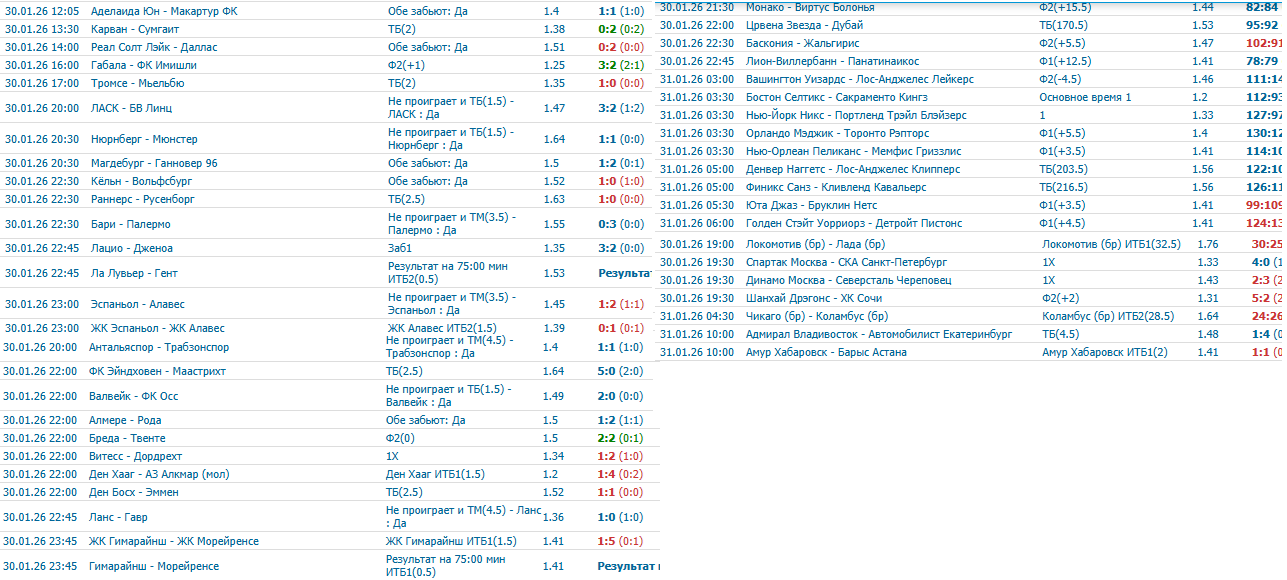This screenshot has height=580, width=1287.
Task: Select the Бари - Палермо match row
Action: [x=130, y=224]
